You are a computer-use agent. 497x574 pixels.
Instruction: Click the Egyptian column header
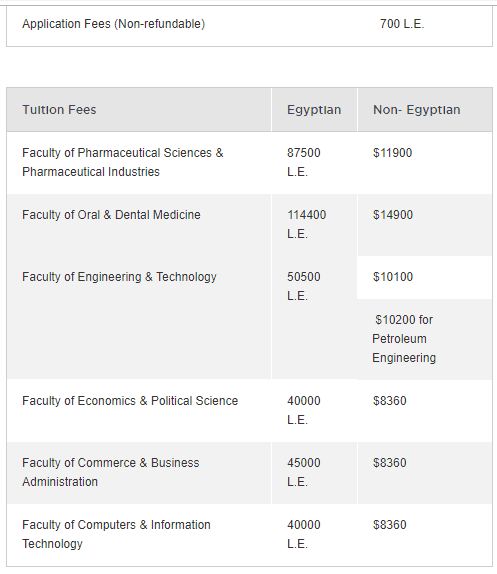[x=314, y=110]
